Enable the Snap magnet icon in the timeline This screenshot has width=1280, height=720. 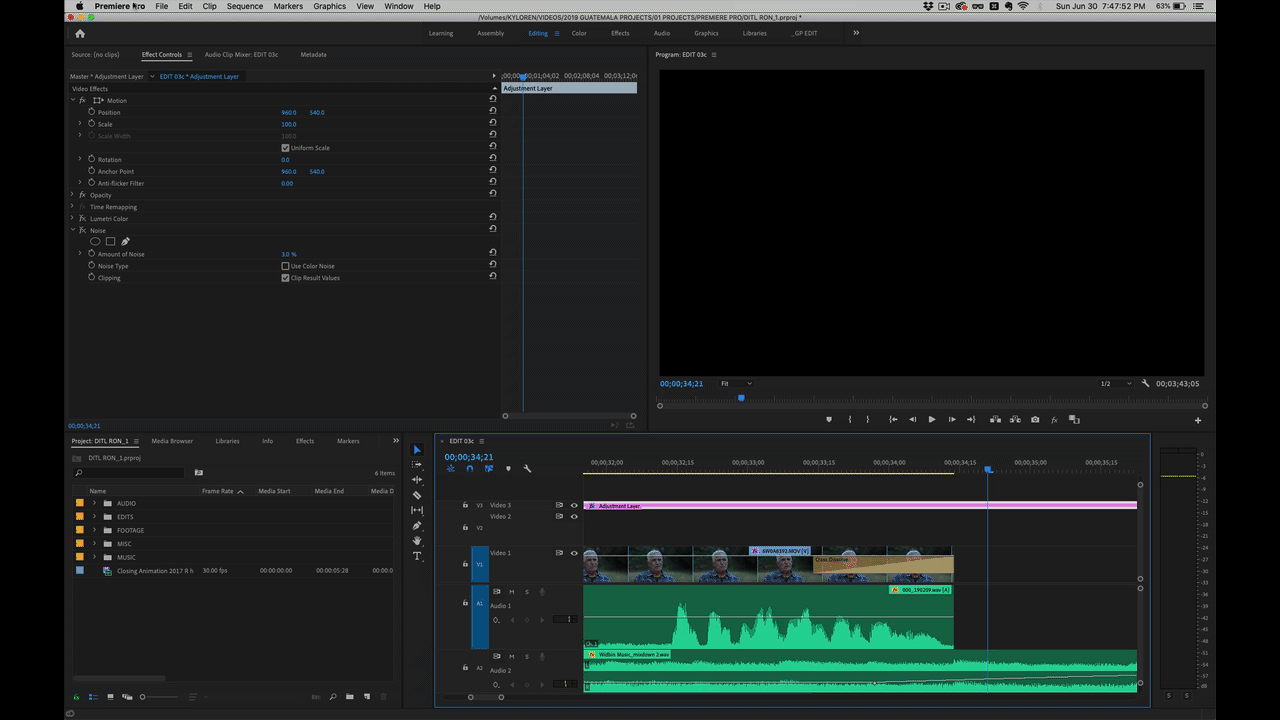(x=469, y=469)
